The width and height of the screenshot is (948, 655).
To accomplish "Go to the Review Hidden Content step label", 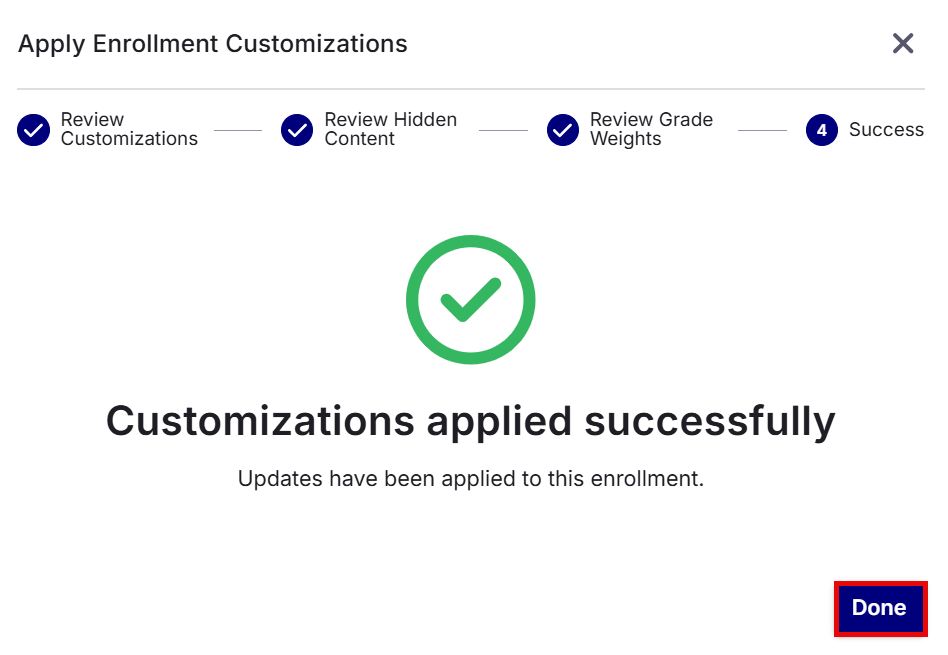I will pyautogui.click(x=391, y=129).
